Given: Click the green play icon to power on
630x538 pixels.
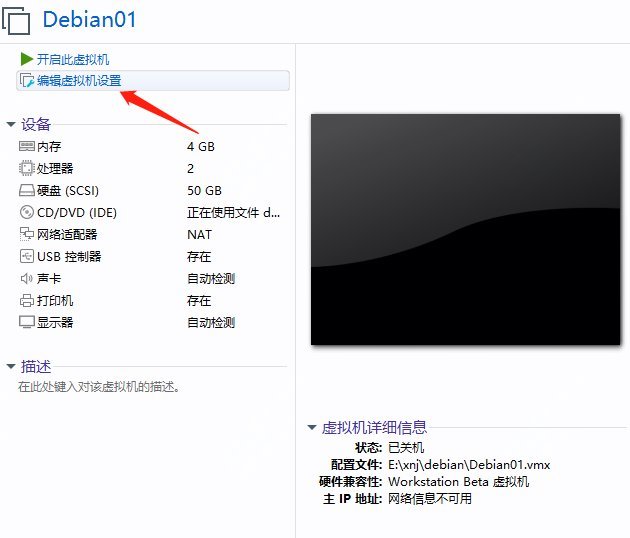Looking at the screenshot, I should (27, 60).
